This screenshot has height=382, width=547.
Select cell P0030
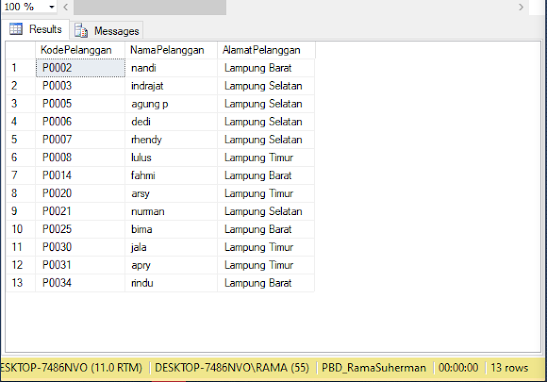(x=80, y=247)
